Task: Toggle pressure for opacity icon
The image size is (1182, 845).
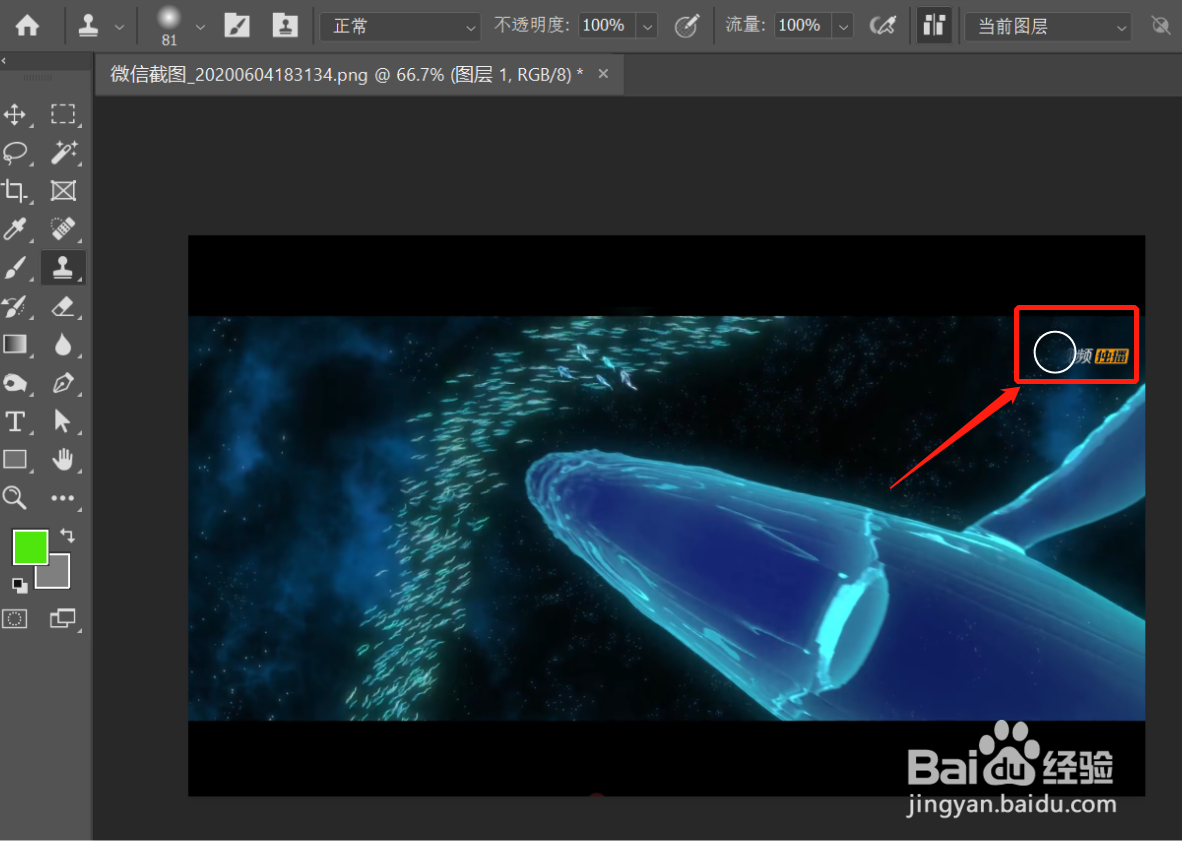Action: coord(686,26)
